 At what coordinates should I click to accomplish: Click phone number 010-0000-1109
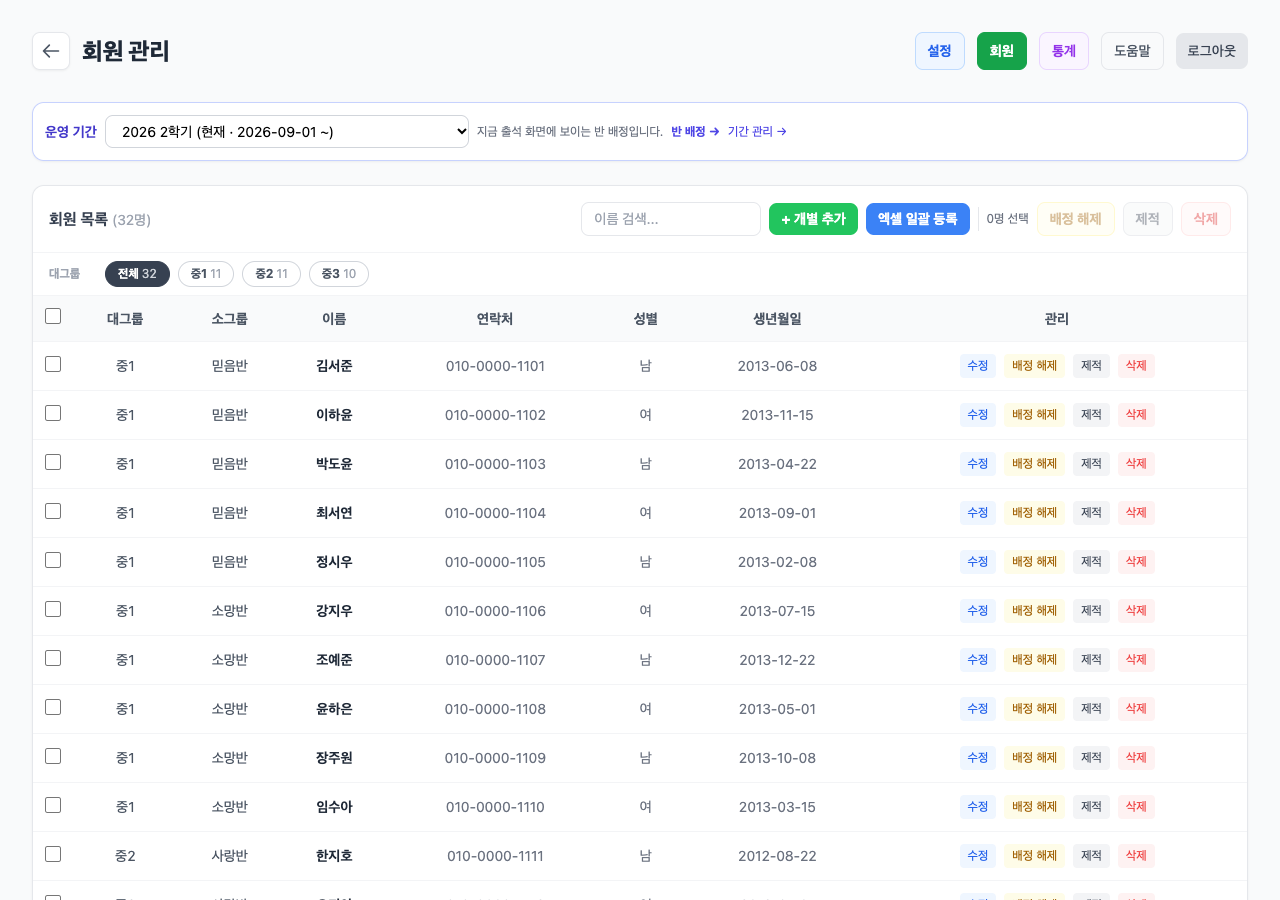pos(495,758)
